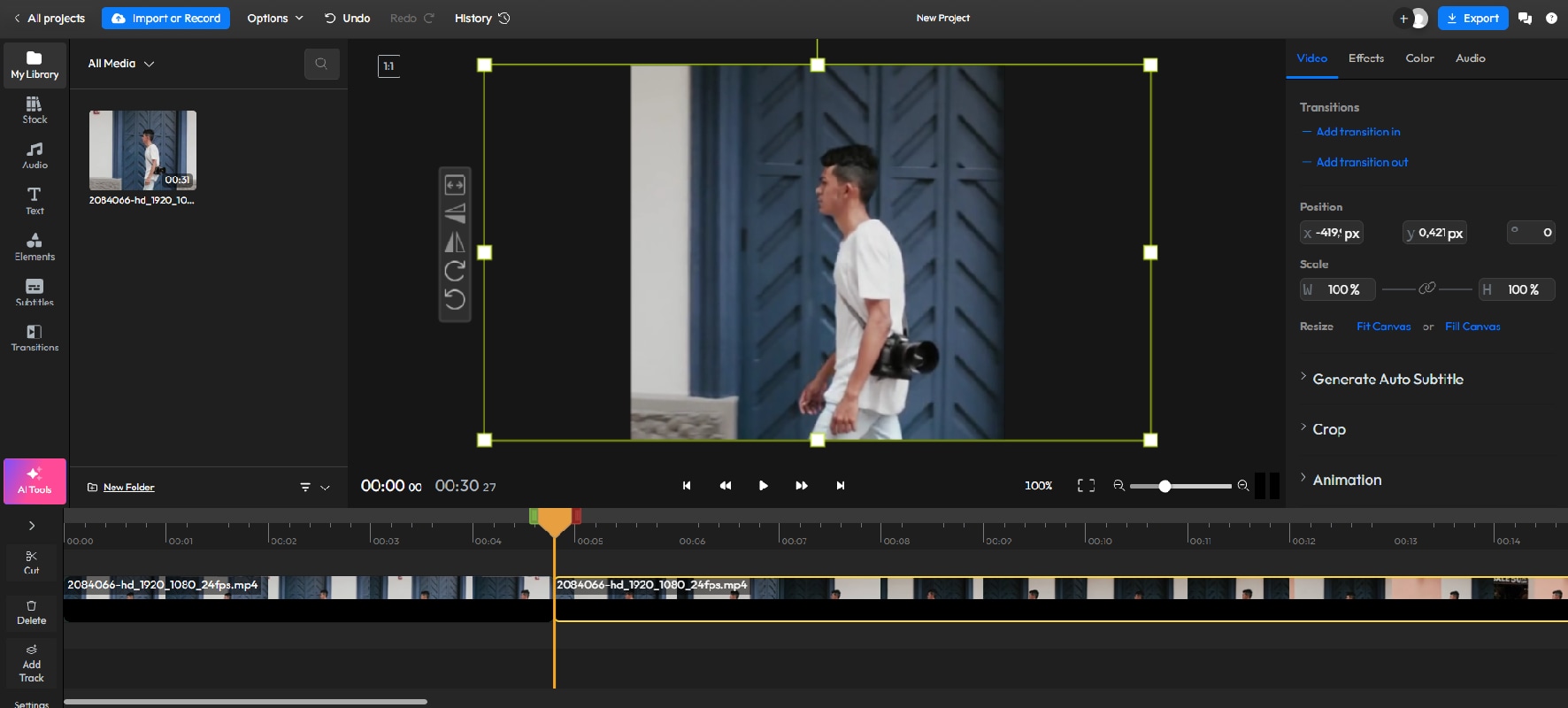Zoom in the timeline with the plus magnifier
The width and height of the screenshot is (1568, 708).
tap(1243, 486)
